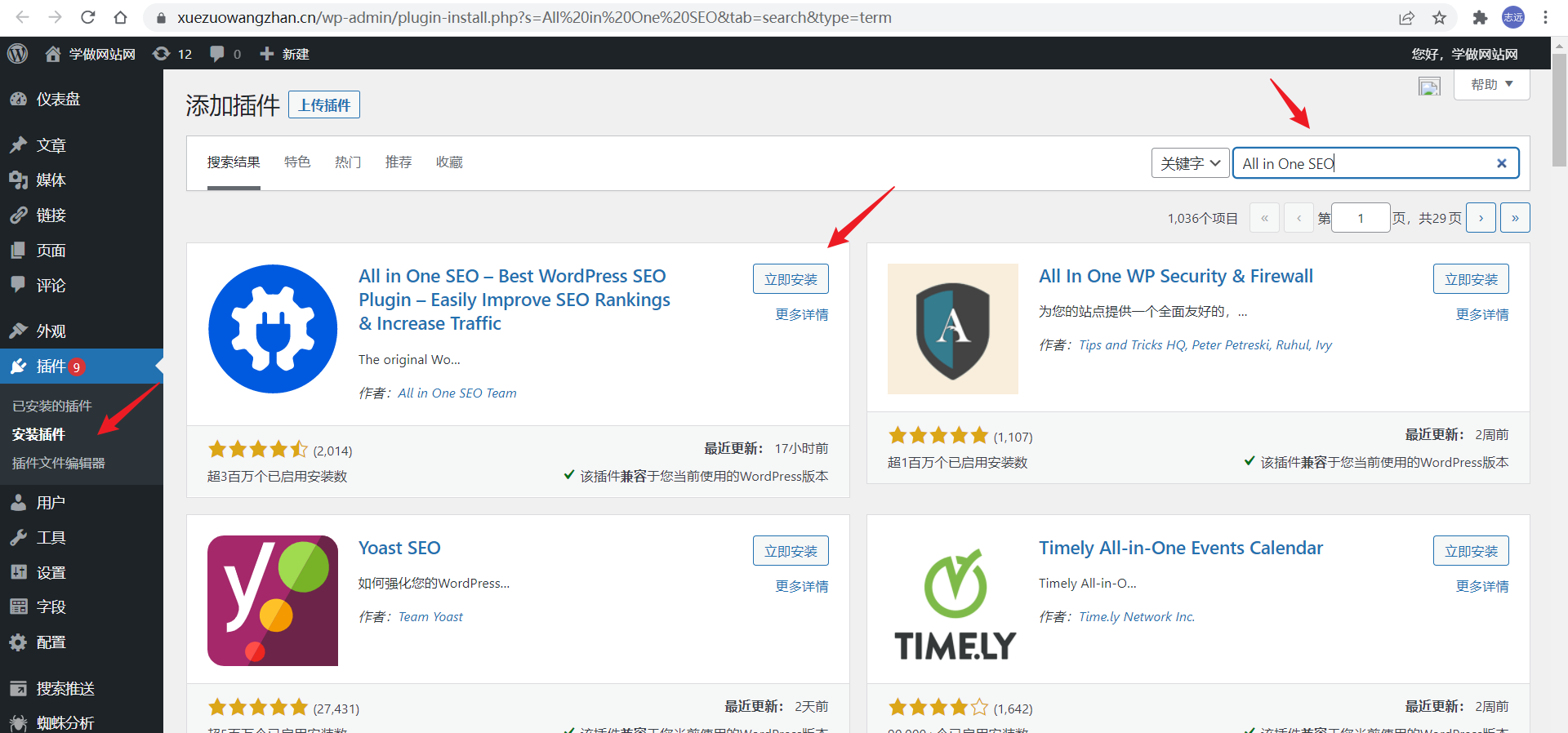This screenshot has width=1568, height=733.
Task: Click Yoast SEO logo thumbnail
Action: [x=273, y=601]
